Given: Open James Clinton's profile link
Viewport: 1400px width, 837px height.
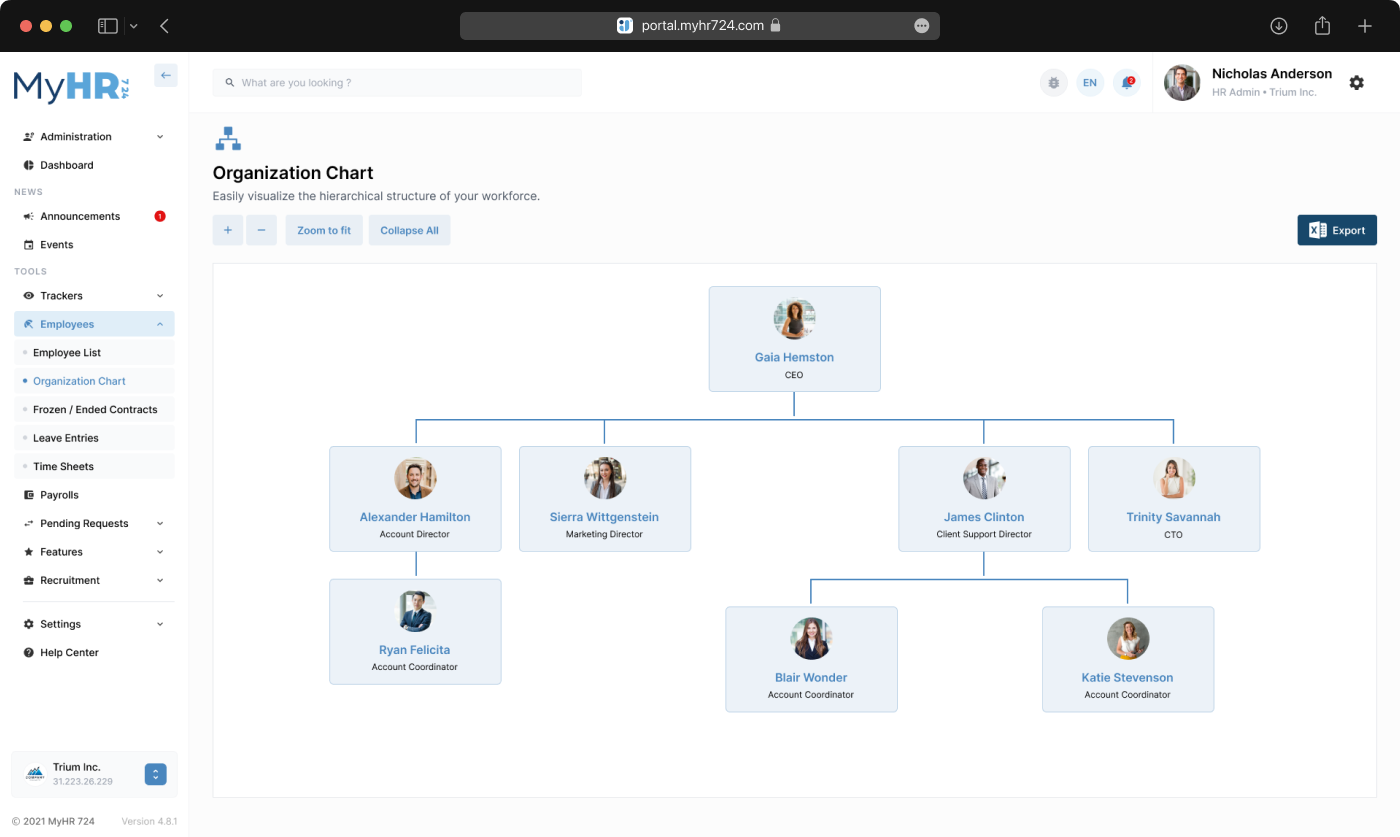Looking at the screenshot, I should [x=984, y=517].
